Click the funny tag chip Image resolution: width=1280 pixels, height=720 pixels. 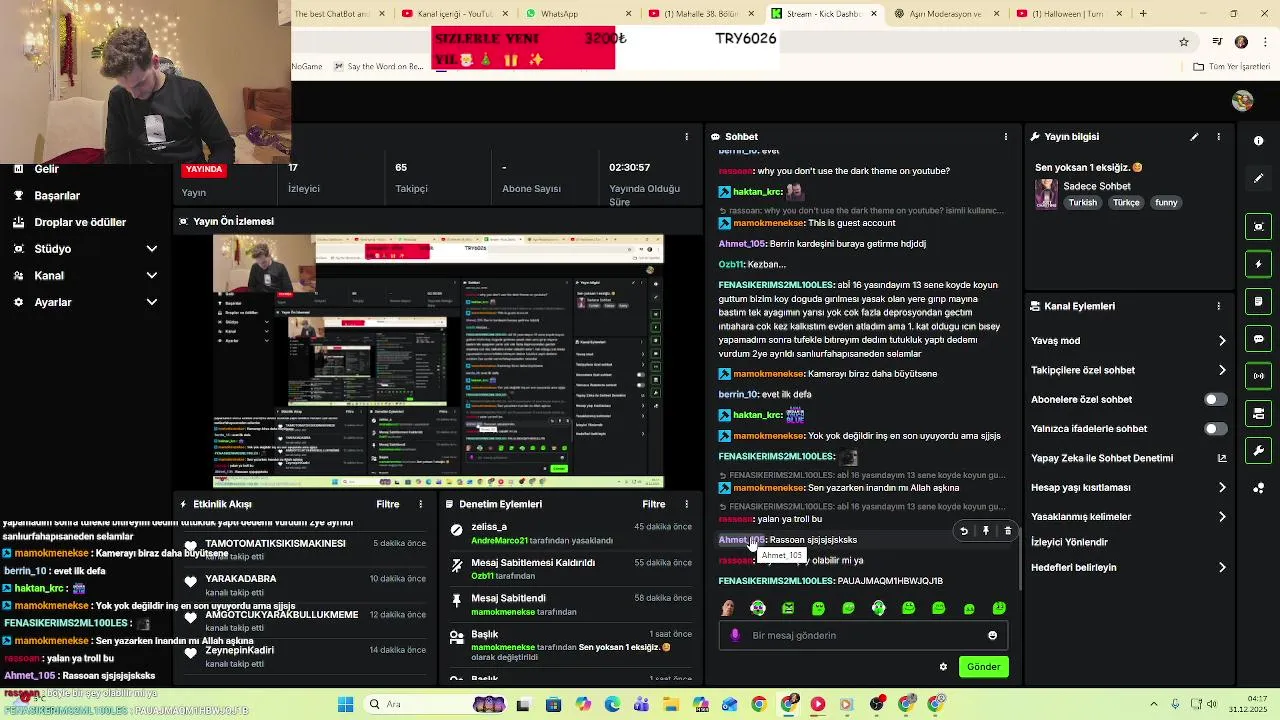click(x=1166, y=203)
